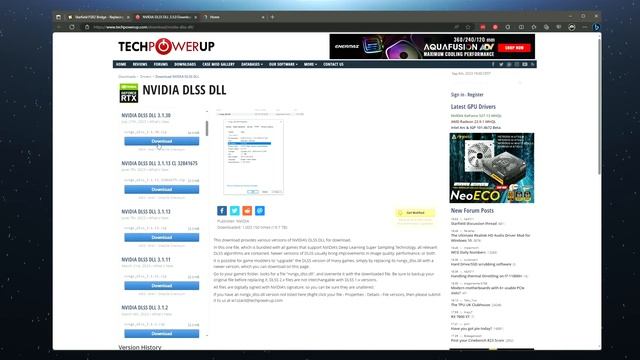Open DOWNLOADS in site navigation
640x360 pixels.
pyautogui.click(x=185, y=64)
